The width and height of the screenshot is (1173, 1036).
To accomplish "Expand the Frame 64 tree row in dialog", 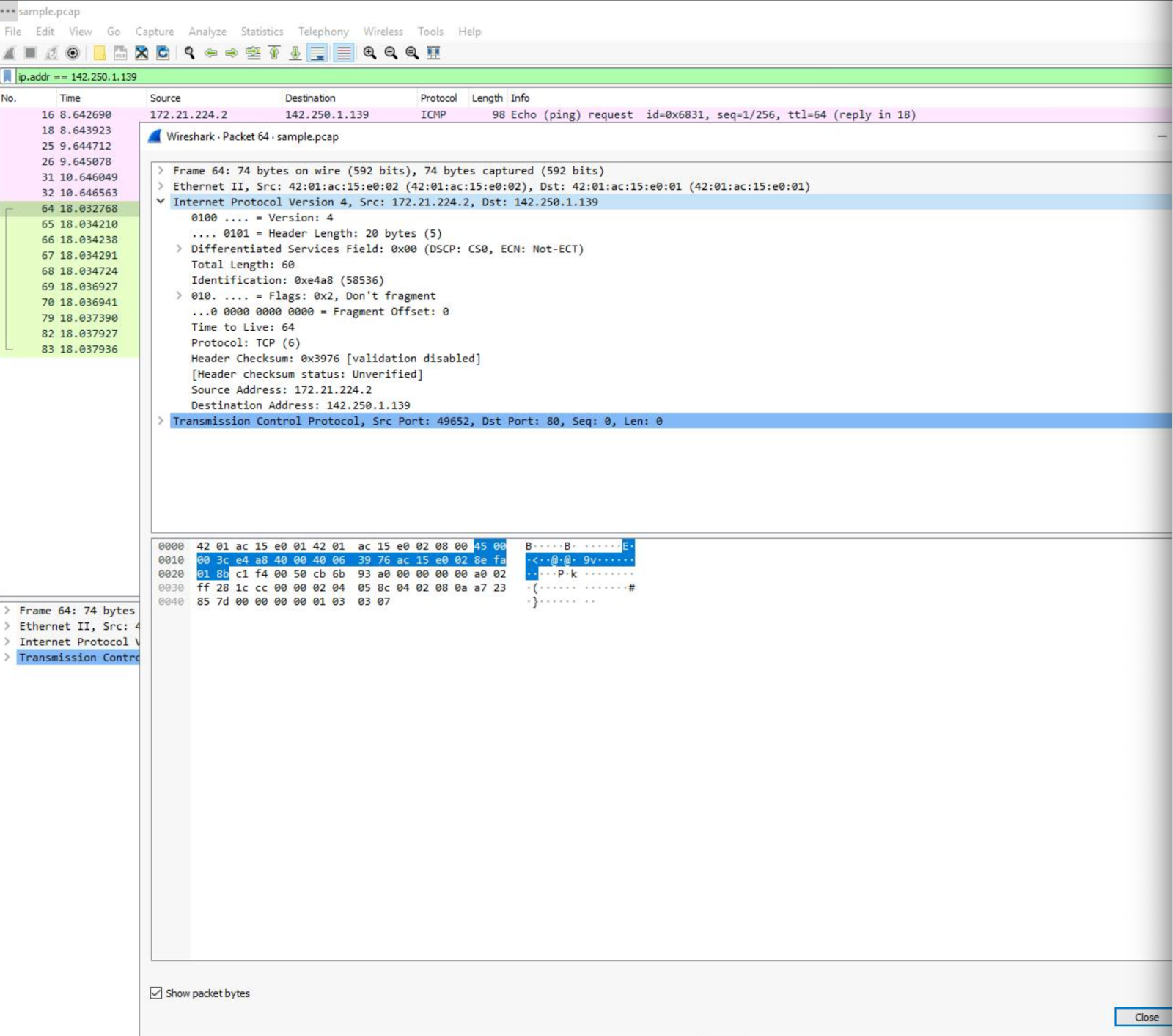I will coord(161,170).
